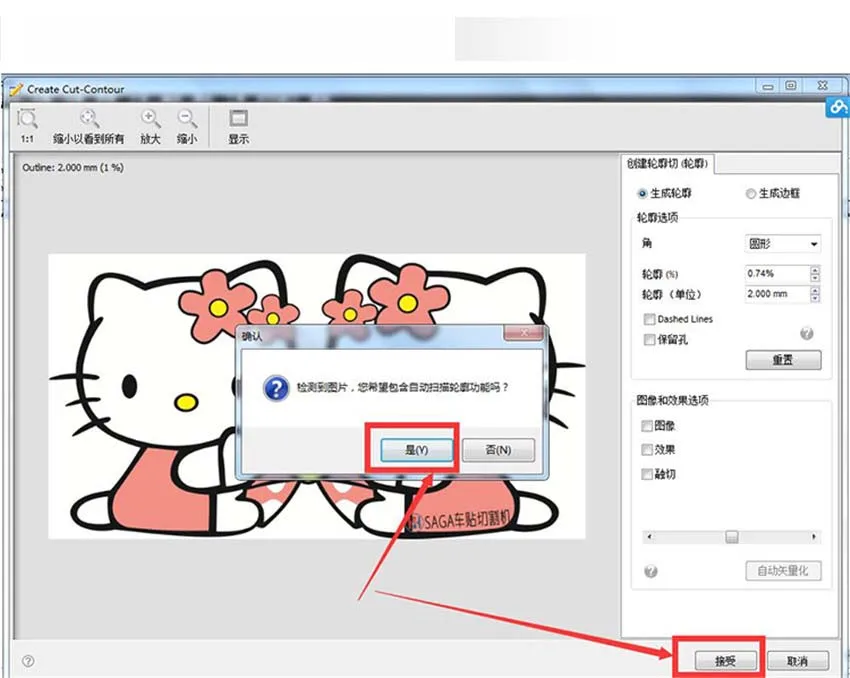Check the 融切 option
Viewport: 850px width, 678px height.
[x=647, y=475]
